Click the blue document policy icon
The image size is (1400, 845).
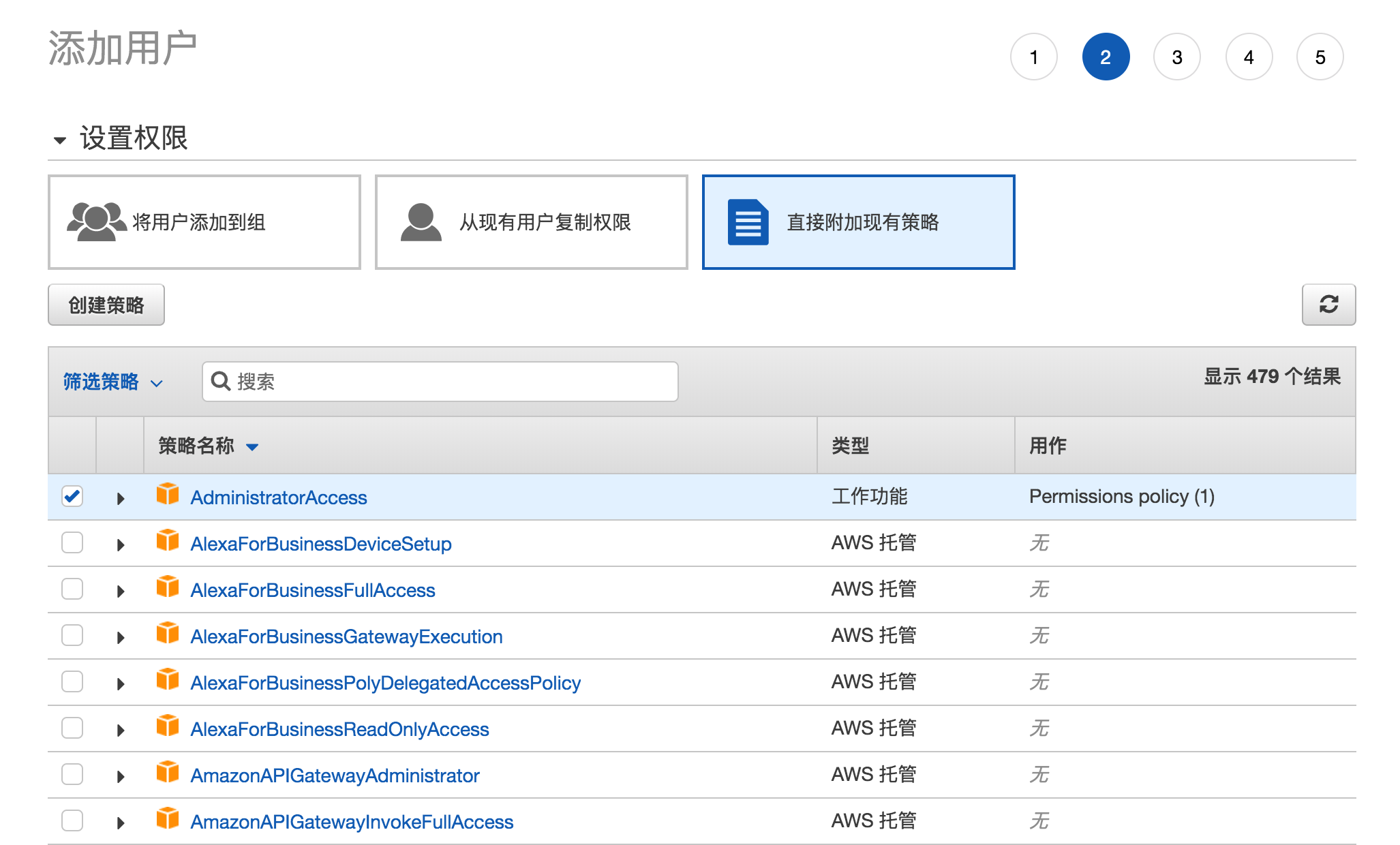748,221
